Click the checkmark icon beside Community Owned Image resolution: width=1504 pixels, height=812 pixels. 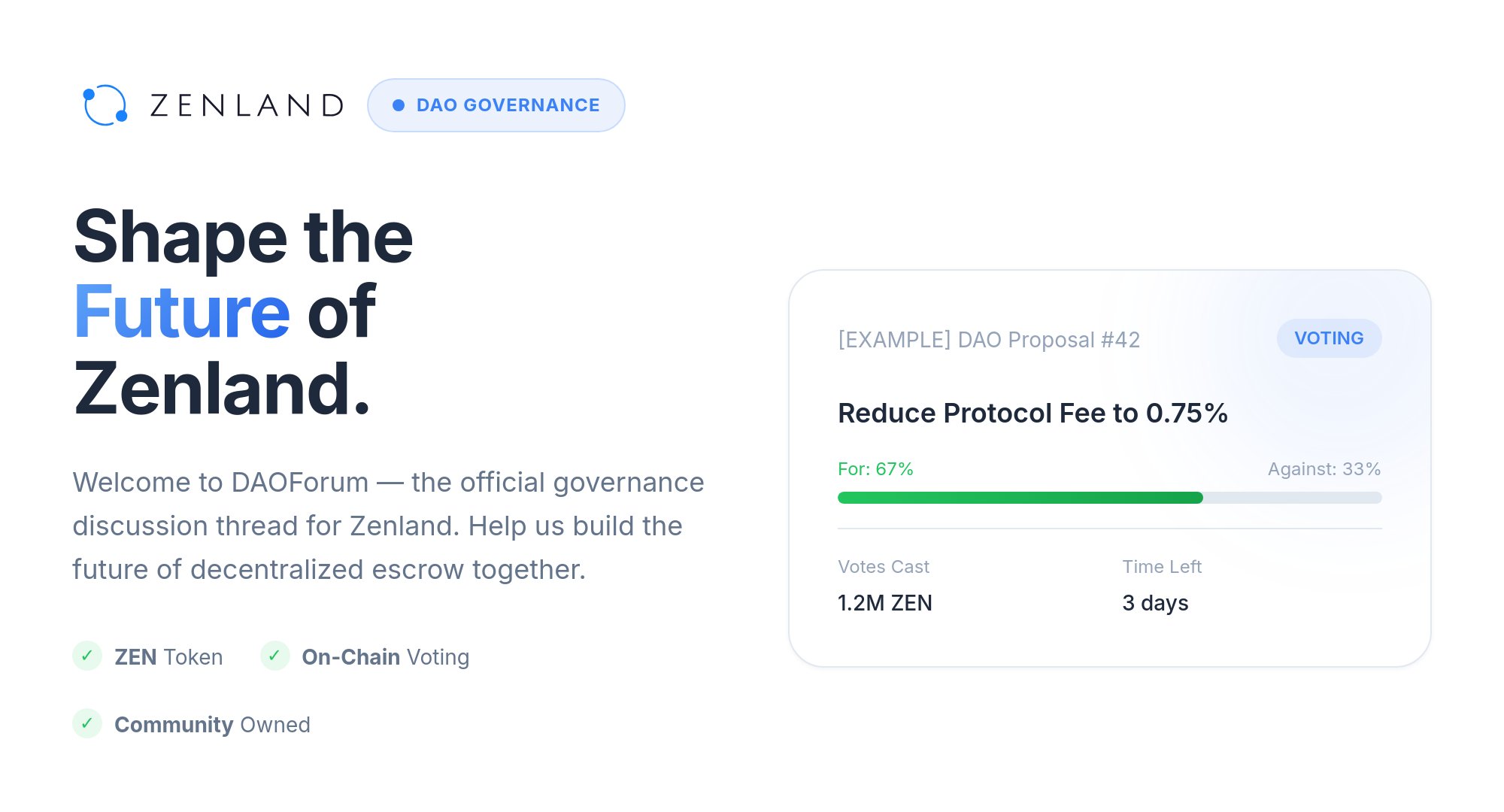[87, 723]
